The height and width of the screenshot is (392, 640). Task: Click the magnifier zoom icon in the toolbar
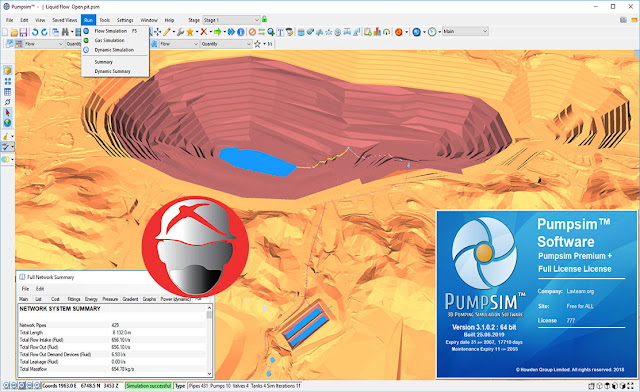tap(271, 32)
